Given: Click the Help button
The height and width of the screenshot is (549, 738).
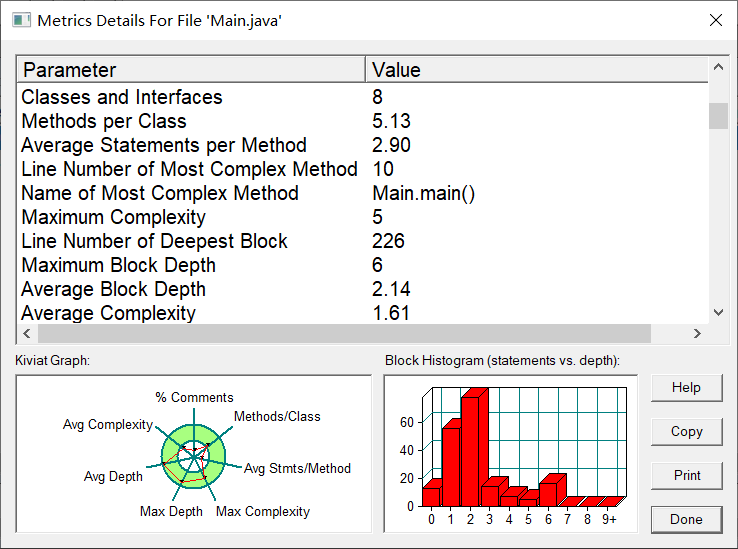Looking at the screenshot, I should [x=686, y=388].
